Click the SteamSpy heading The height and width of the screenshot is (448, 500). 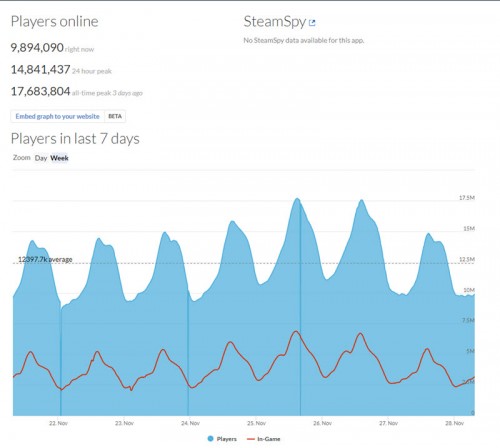pyautogui.click(x=275, y=22)
